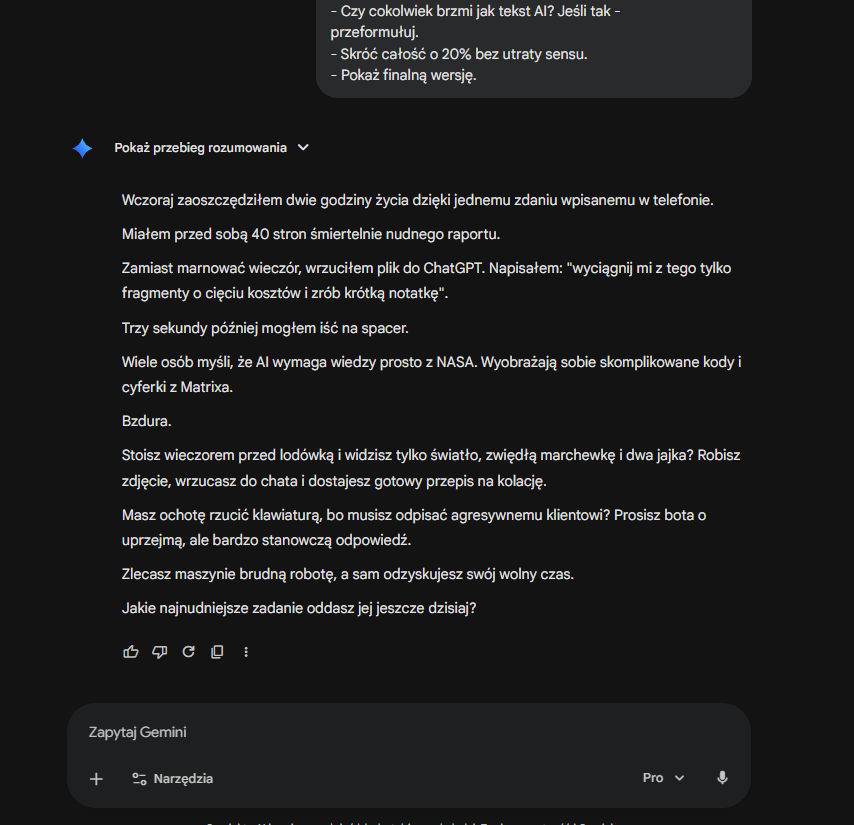
Task: Click the 'Trzy sekundy później' sentence
Action: [x=265, y=328]
